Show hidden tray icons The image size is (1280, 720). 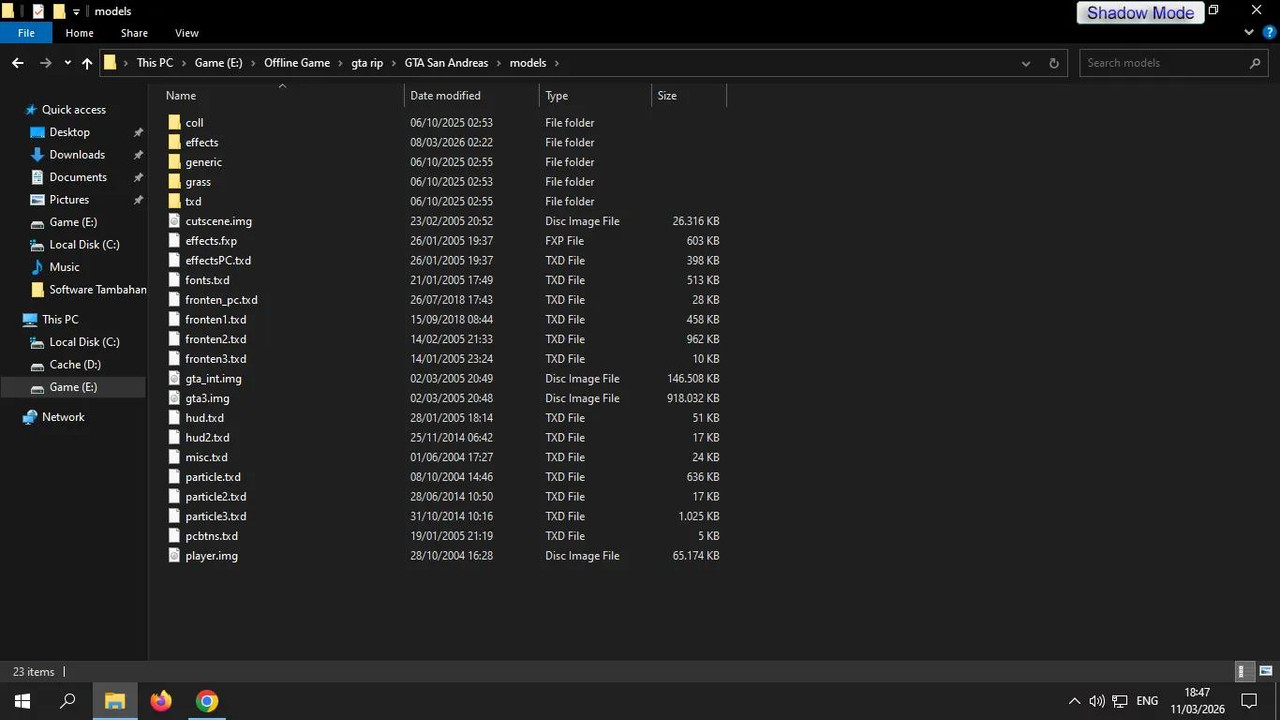[x=1074, y=701]
